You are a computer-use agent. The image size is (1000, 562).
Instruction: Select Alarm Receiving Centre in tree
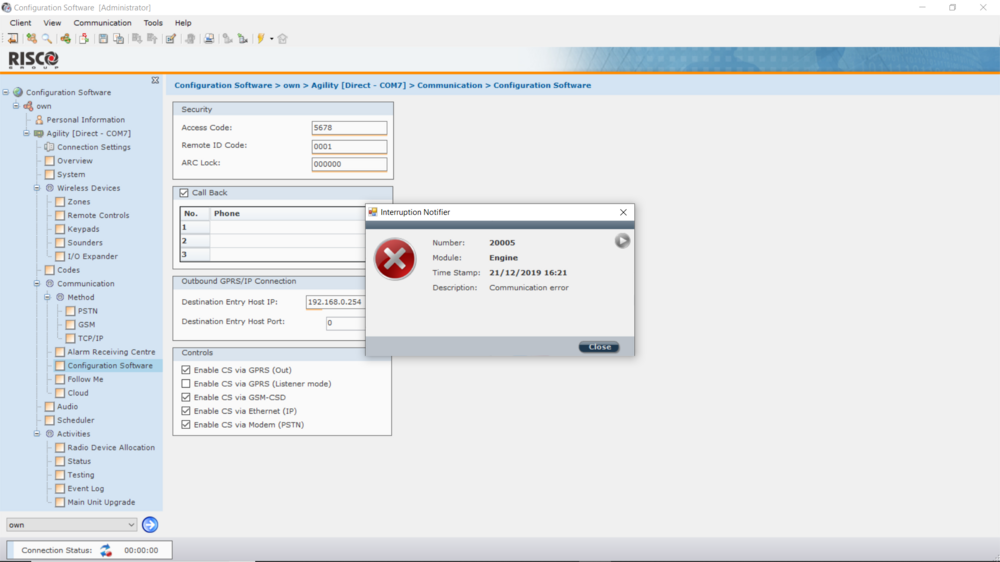click(111, 352)
